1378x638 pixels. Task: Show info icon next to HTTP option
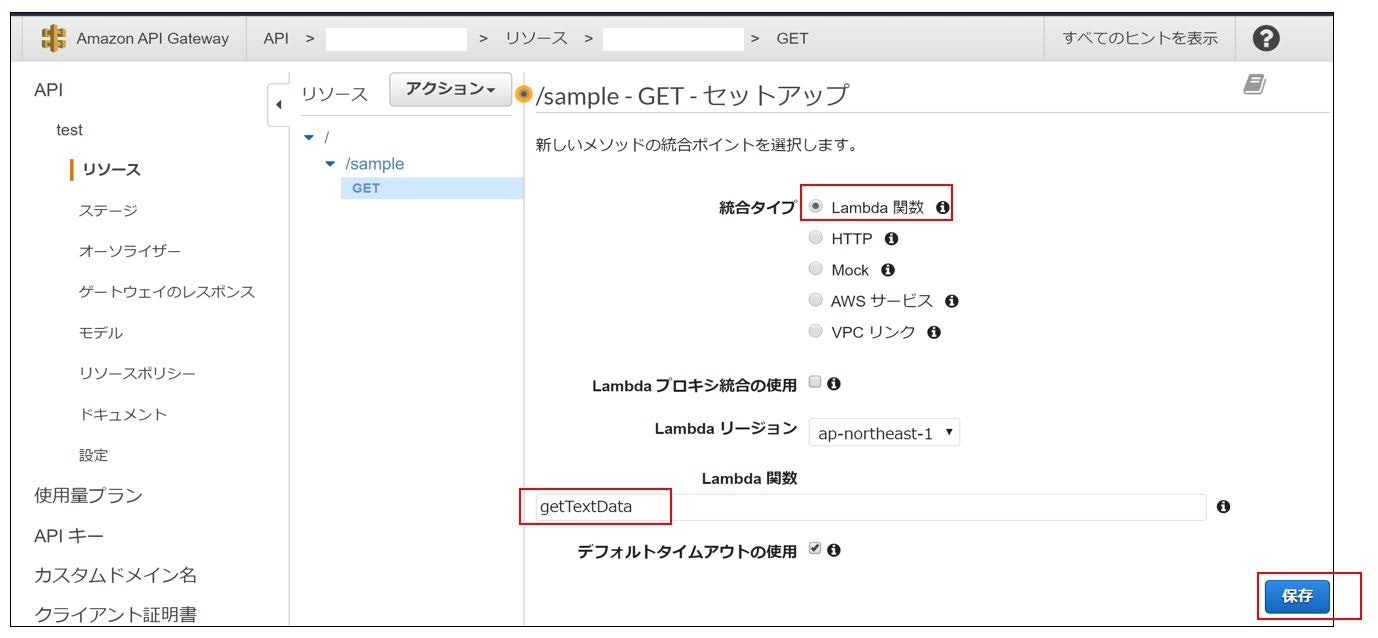891,239
